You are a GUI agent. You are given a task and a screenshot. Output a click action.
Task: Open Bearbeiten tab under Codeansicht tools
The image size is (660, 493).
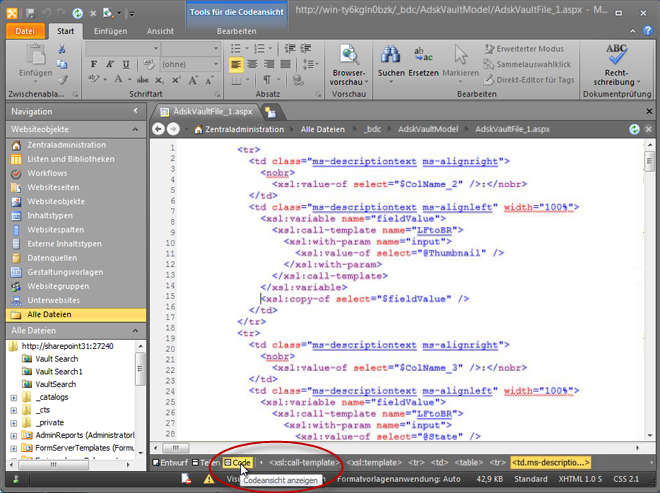(237, 31)
